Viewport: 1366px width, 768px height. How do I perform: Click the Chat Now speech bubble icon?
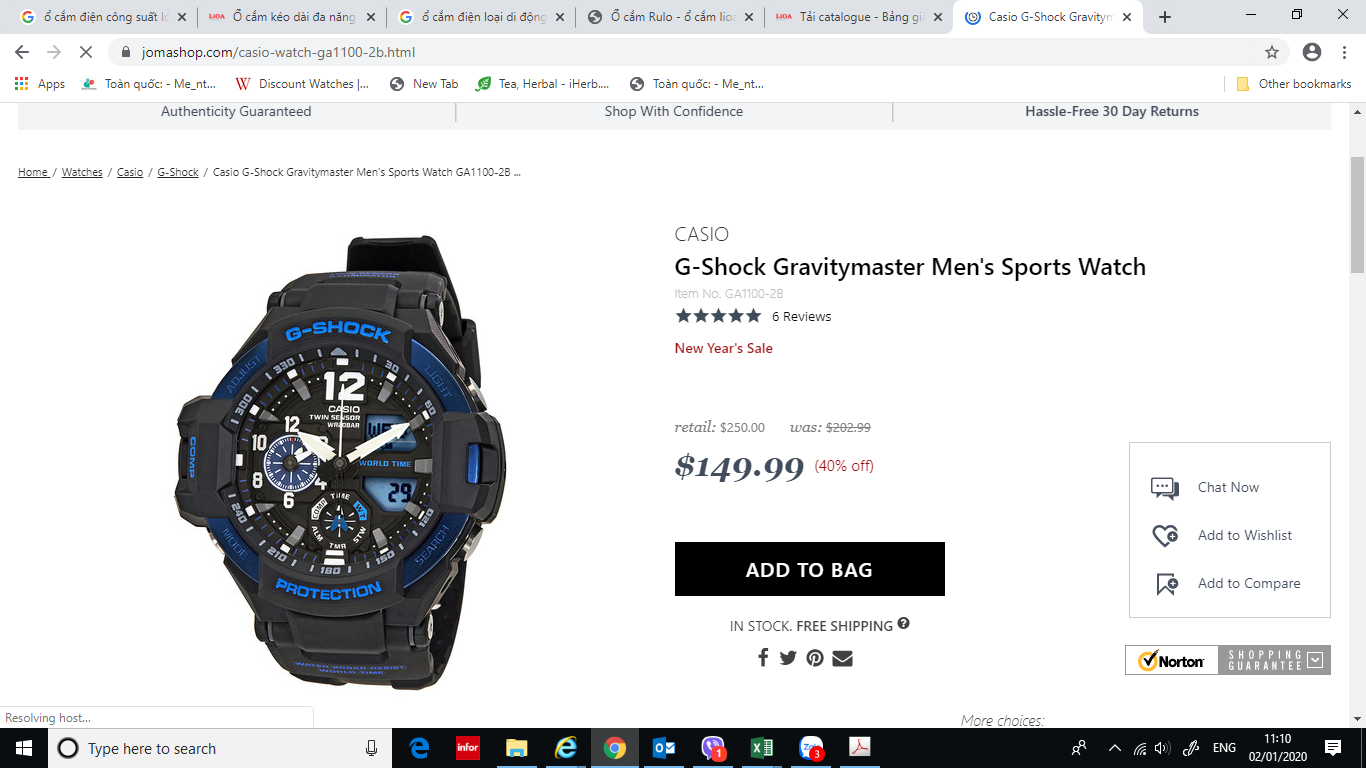(1165, 488)
